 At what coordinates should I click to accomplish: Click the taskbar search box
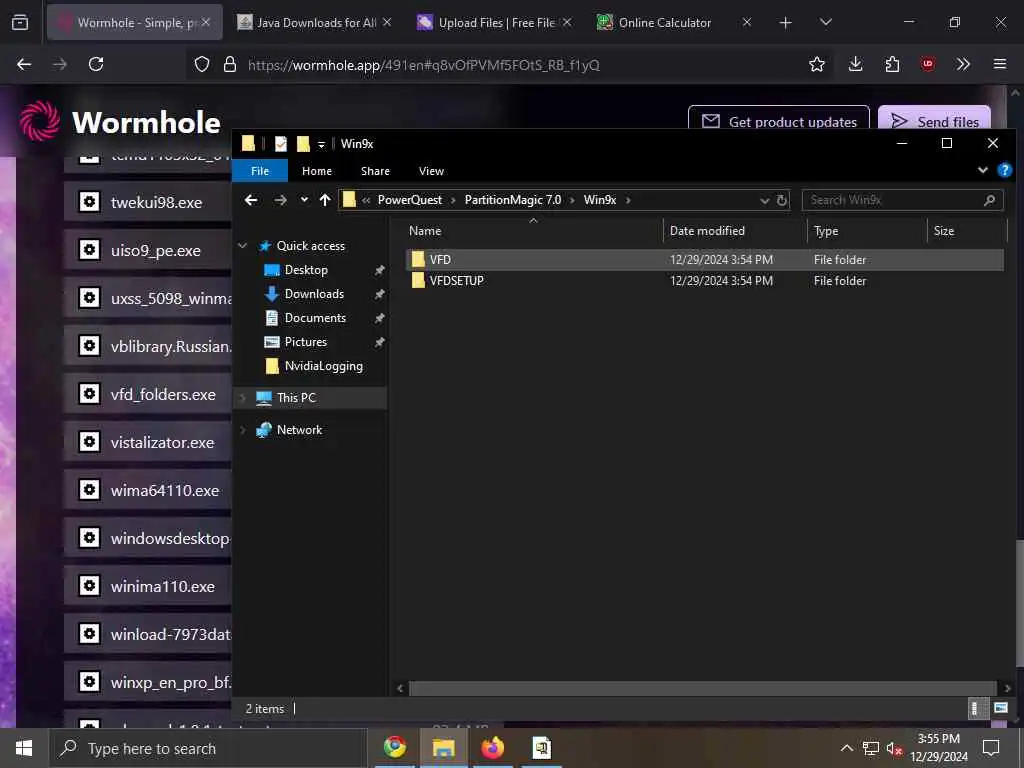pos(208,748)
